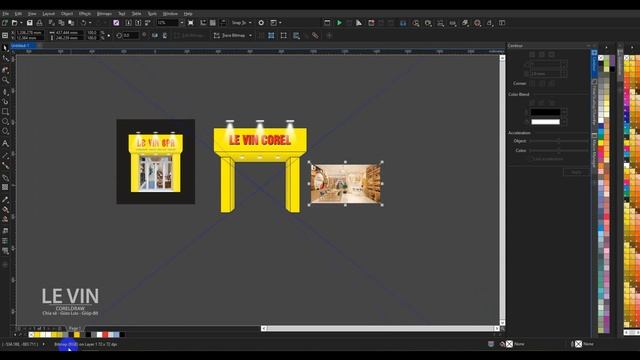
Task: Open the Window menu
Action: (x=170, y=13)
